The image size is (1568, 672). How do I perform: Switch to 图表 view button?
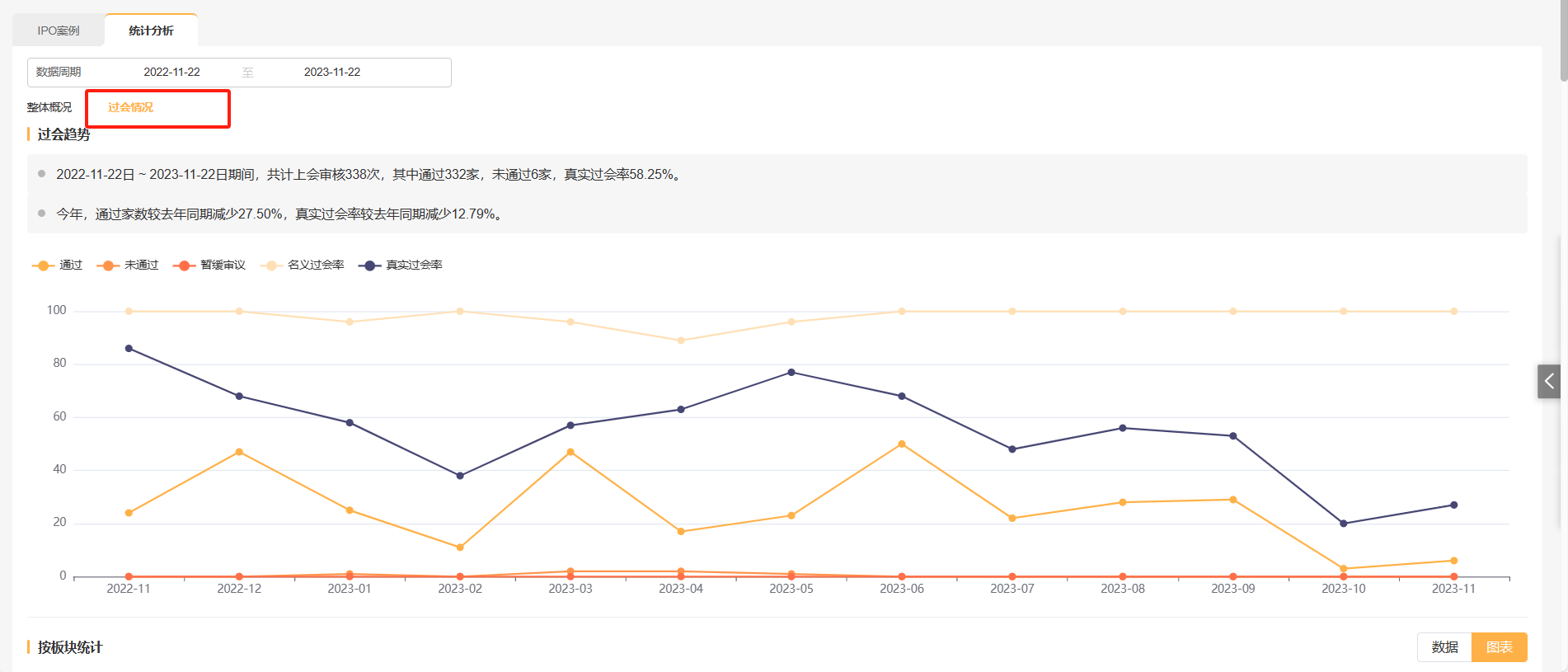click(1499, 647)
